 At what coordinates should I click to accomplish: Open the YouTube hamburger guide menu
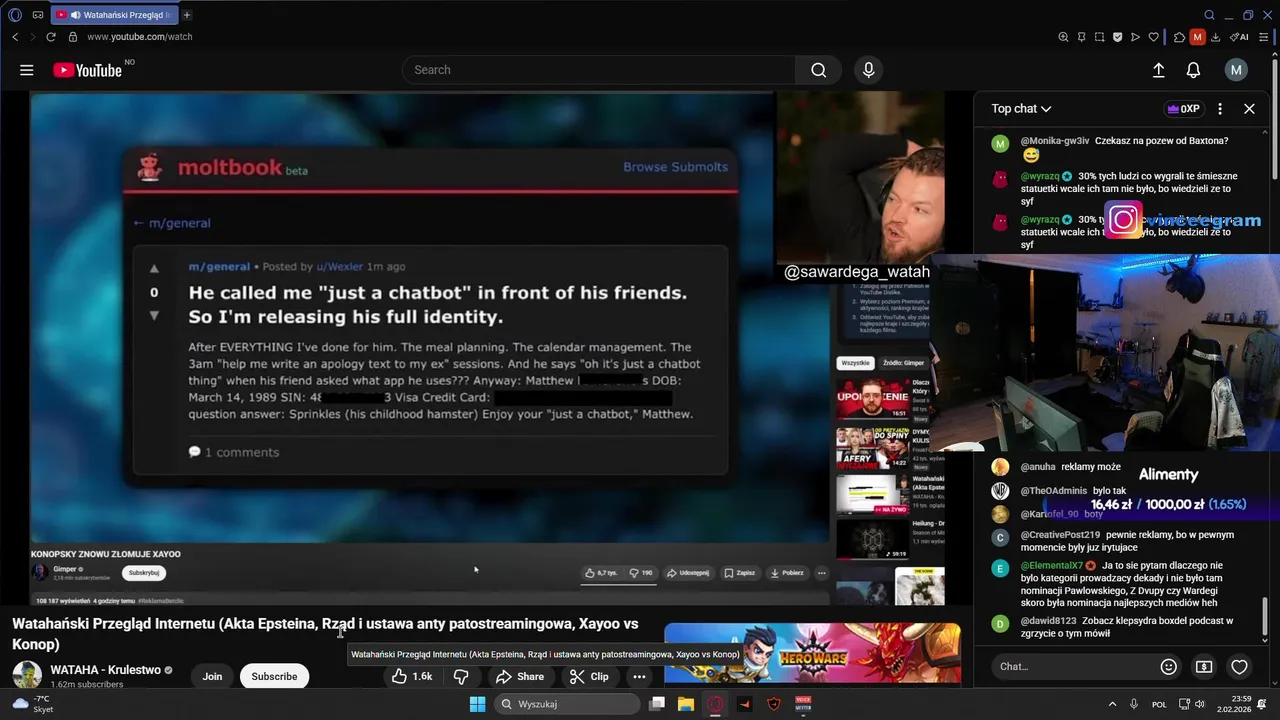click(x=27, y=70)
